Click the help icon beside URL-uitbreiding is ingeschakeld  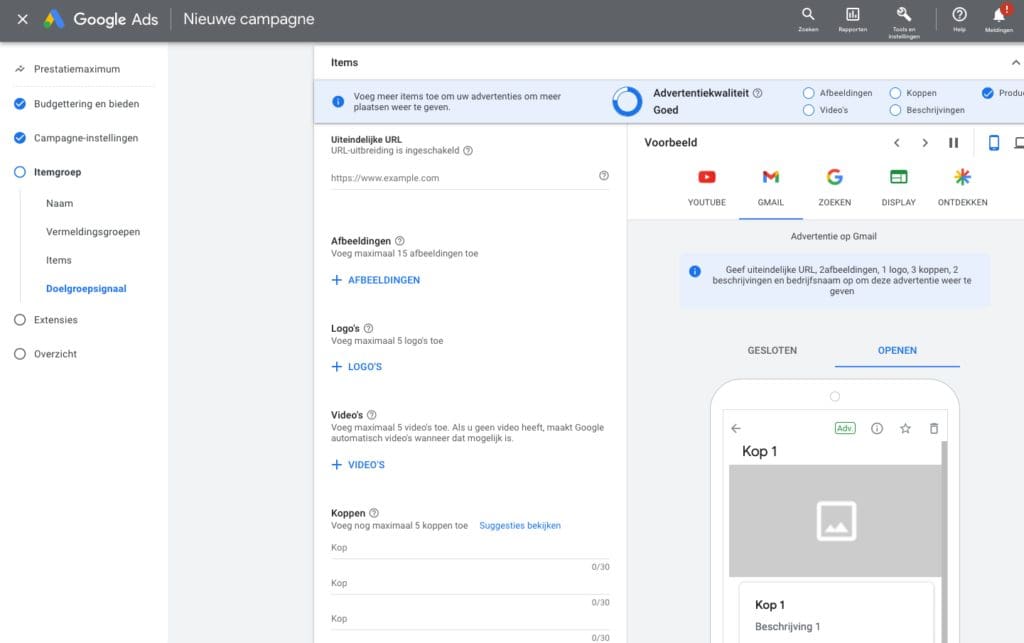468,151
